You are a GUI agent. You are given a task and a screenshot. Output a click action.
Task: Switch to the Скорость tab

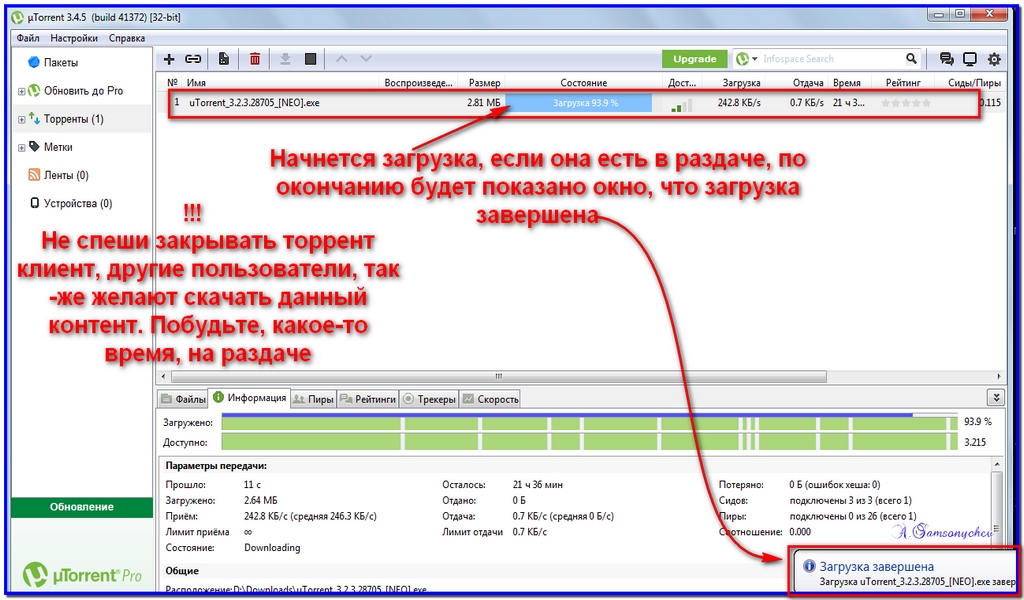click(x=490, y=399)
